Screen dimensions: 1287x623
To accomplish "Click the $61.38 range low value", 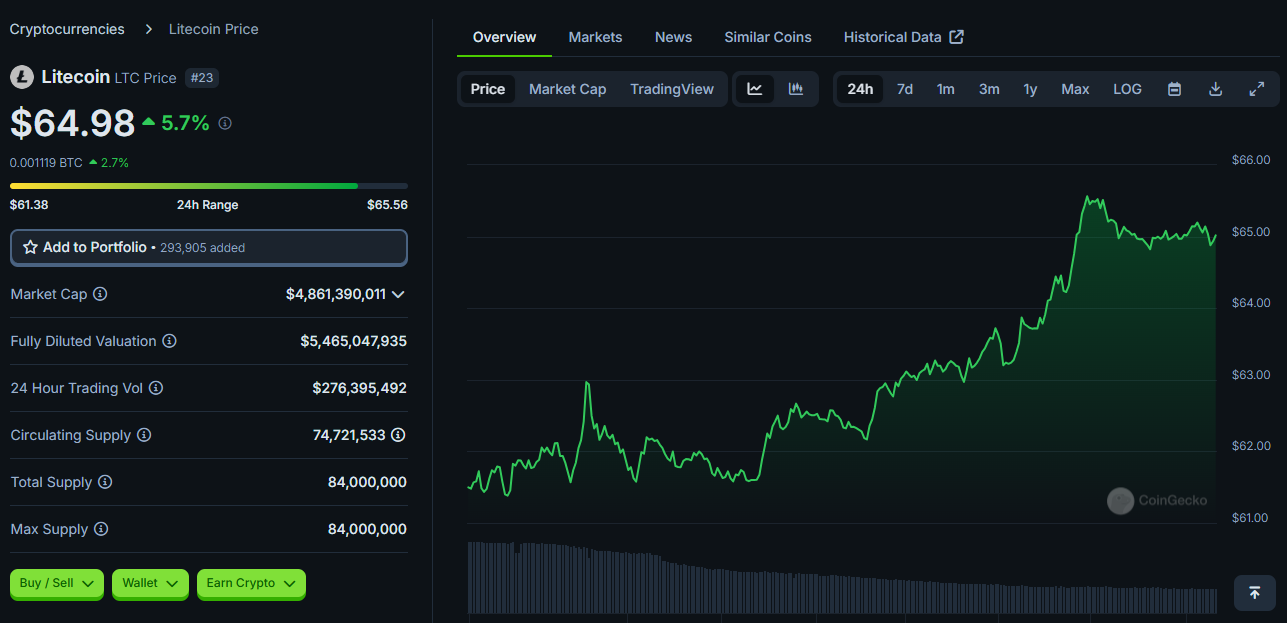I will point(29,205).
